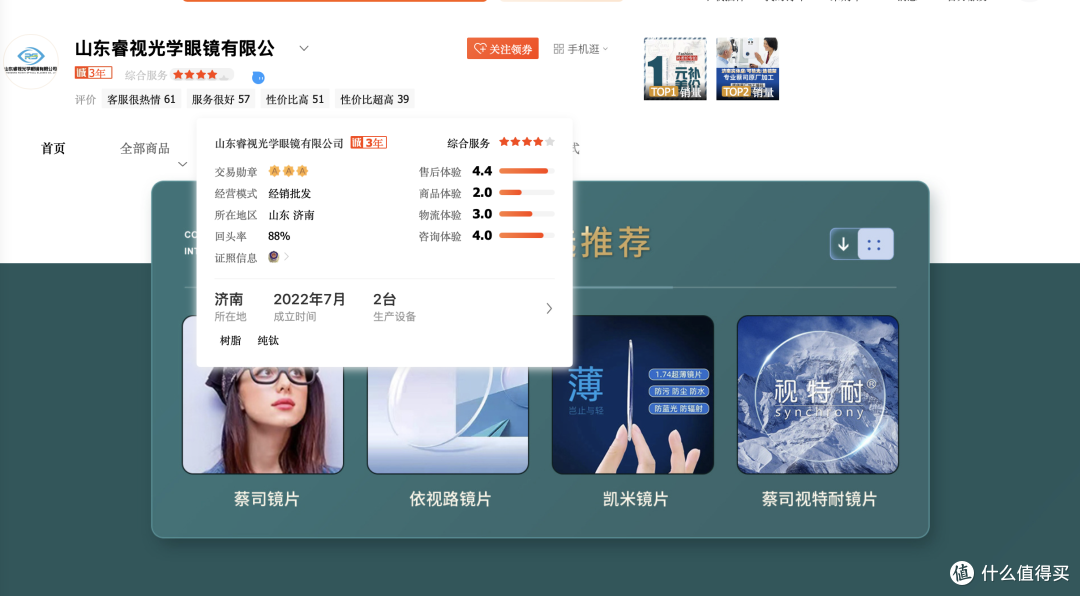Click the download arrow toggle button
The image size is (1080, 596).
[844, 244]
